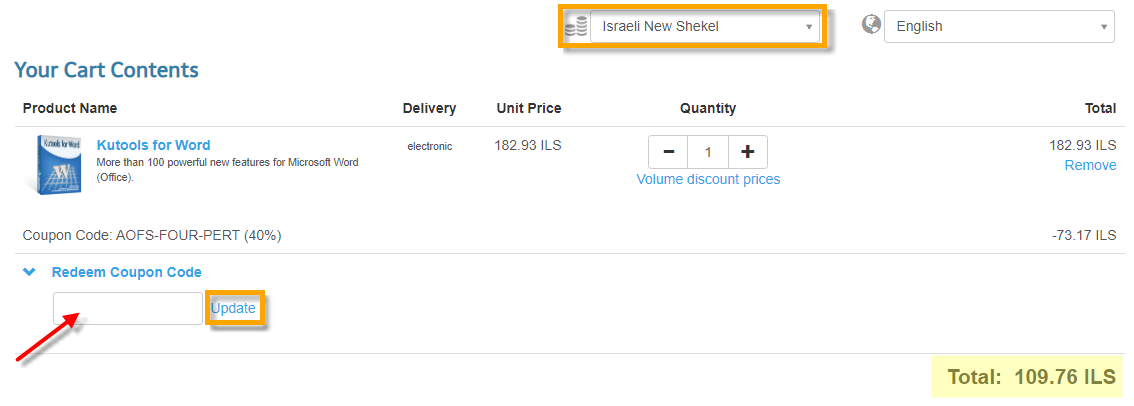Focus the coupon code text field
This screenshot has width=1134, height=406.
tap(128, 308)
